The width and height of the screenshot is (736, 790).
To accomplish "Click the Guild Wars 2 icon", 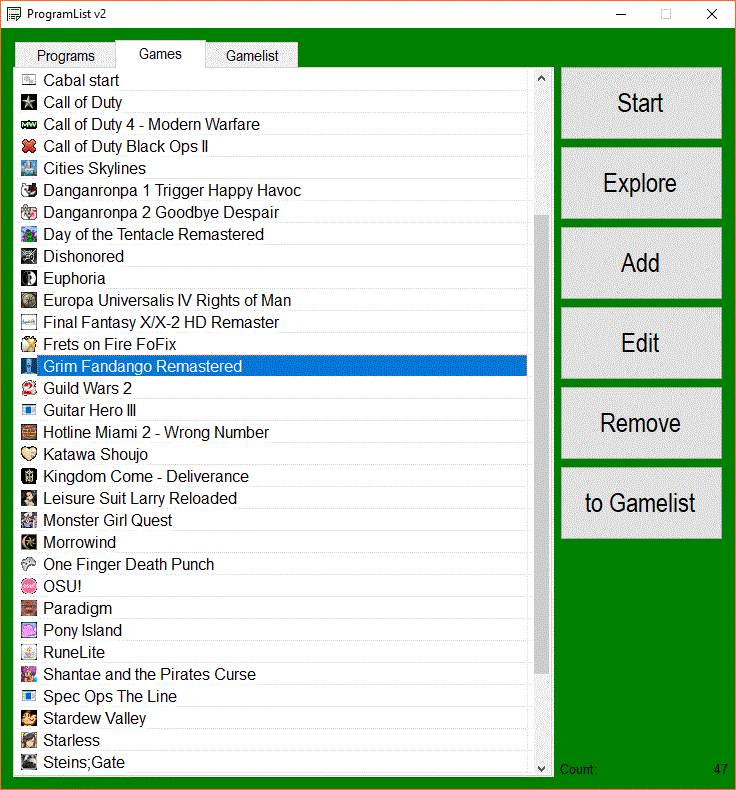I will tap(29, 388).
